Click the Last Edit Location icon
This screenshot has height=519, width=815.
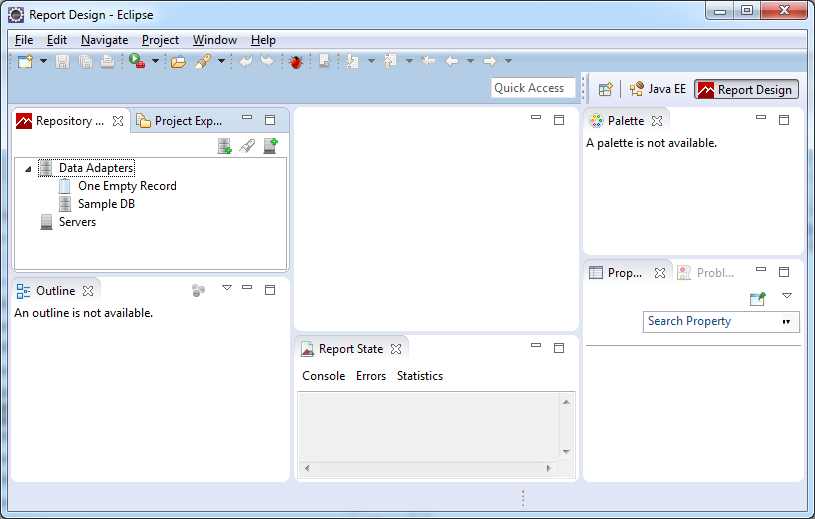coord(428,61)
